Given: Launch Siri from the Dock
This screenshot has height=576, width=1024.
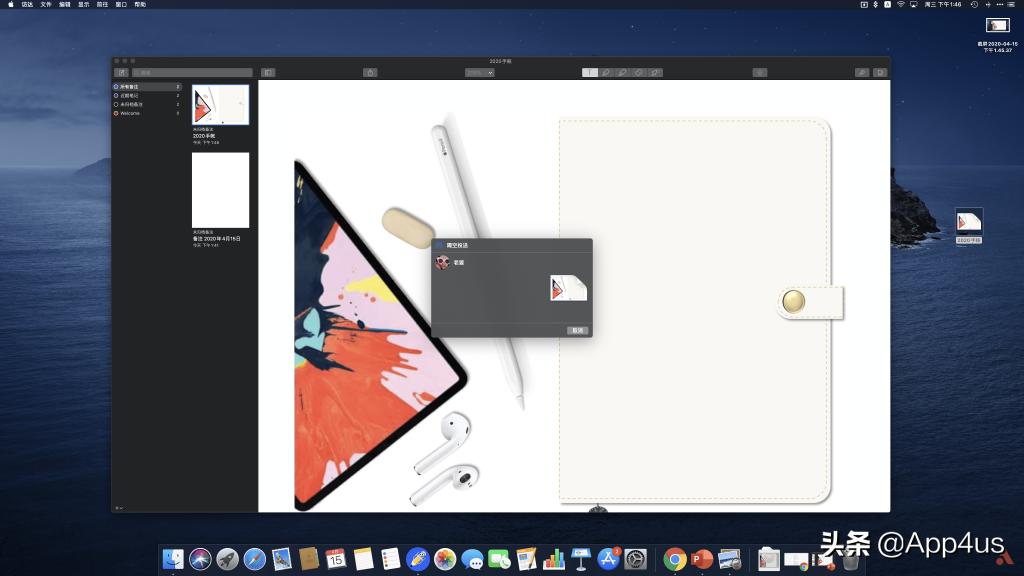Looking at the screenshot, I should pyautogui.click(x=200, y=559).
